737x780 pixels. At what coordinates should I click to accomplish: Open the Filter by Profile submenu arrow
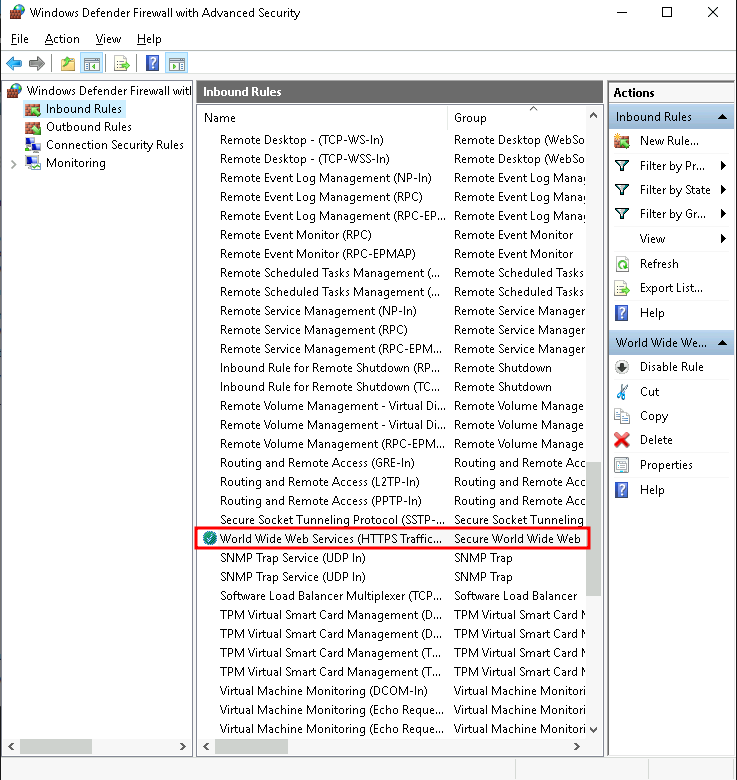click(724, 166)
